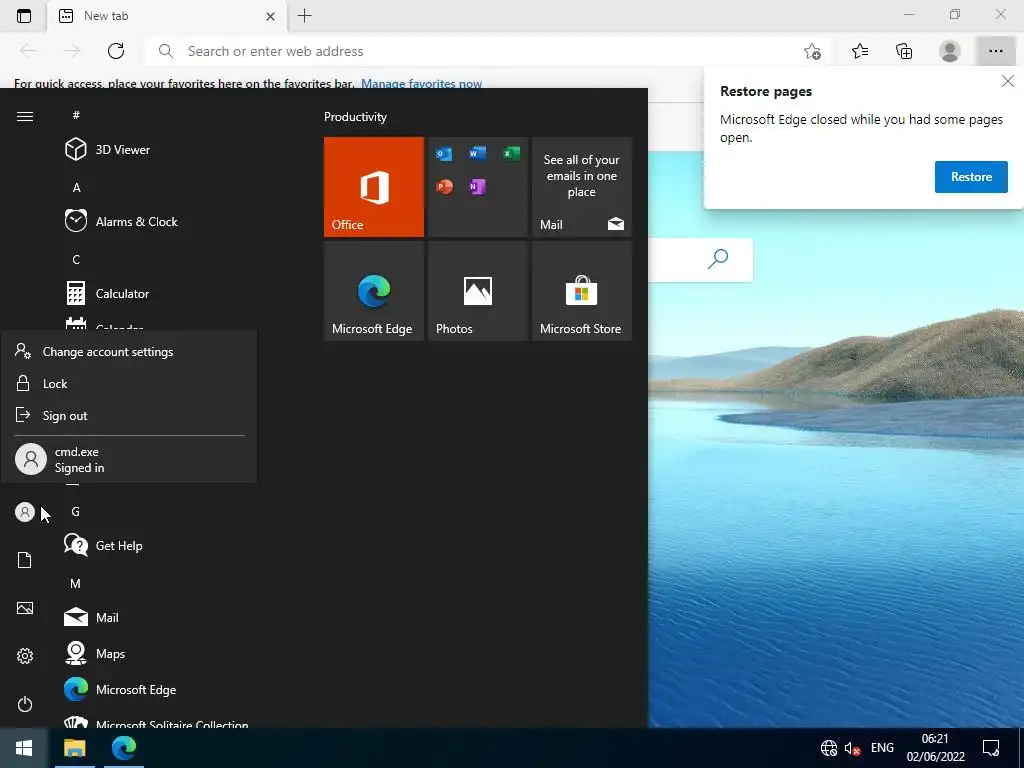Open Settings gear in Start sidebar
Screen dimensions: 1024x768
25,656
